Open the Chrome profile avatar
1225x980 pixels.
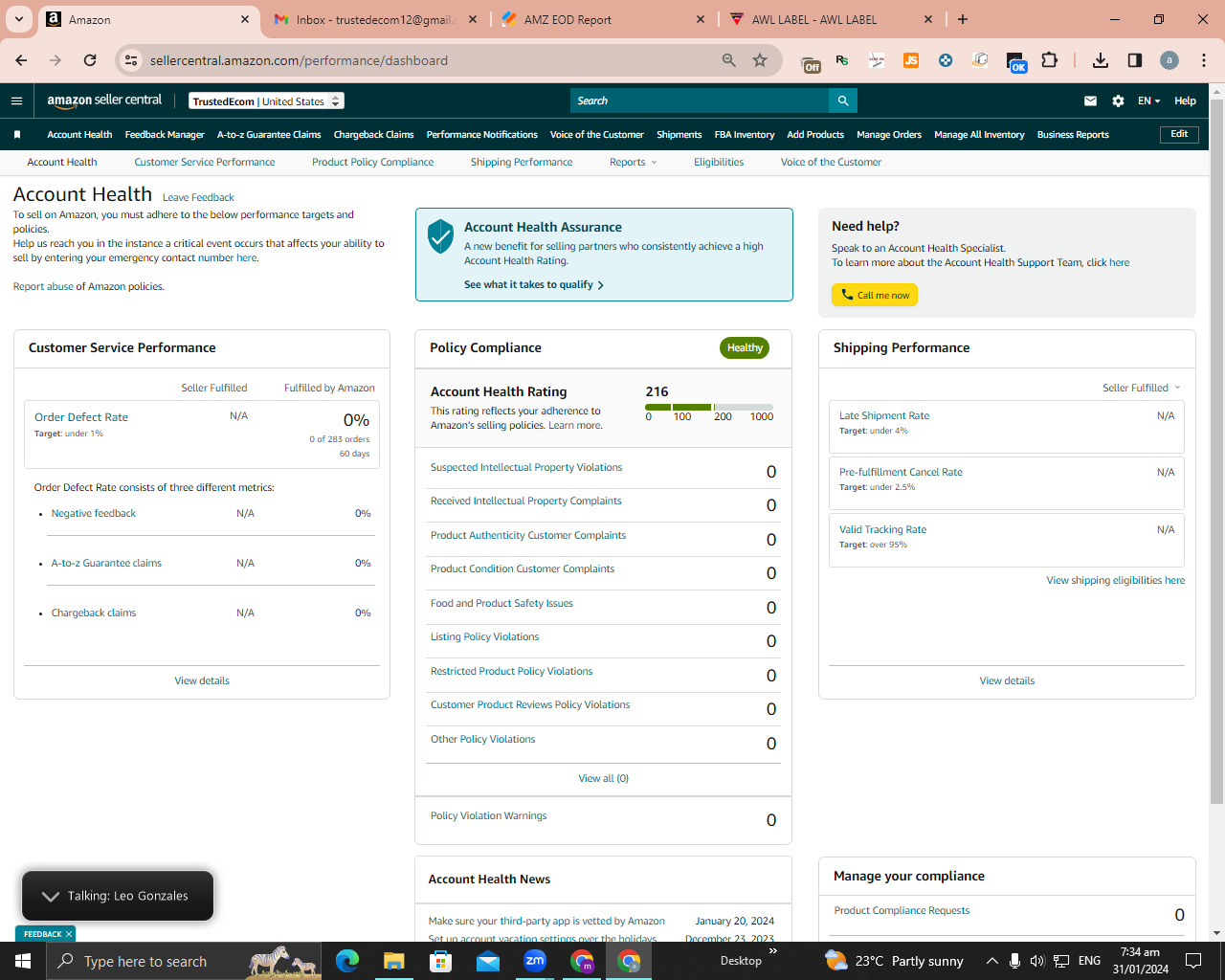pyautogui.click(x=1169, y=60)
